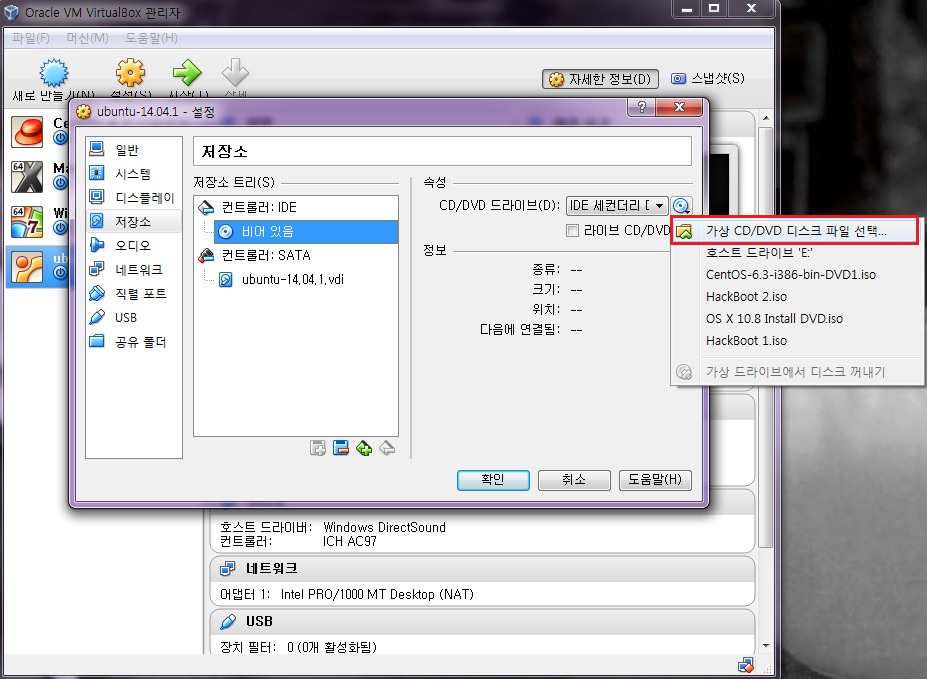The image size is (927, 679).
Task: Click the 스냅샷(S) button in the main window
Action: coord(708,78)
